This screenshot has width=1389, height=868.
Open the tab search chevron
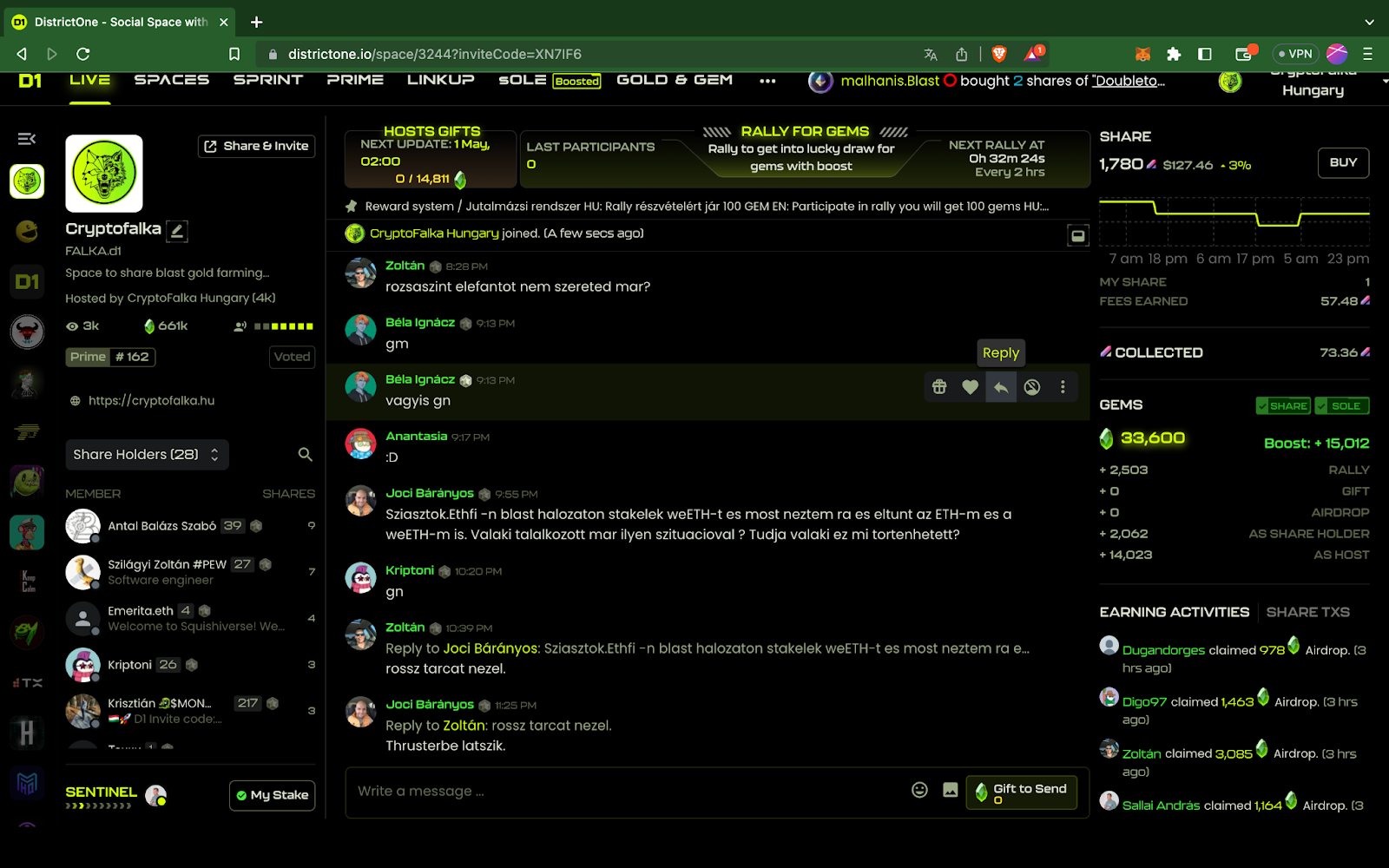point(1369,22)
